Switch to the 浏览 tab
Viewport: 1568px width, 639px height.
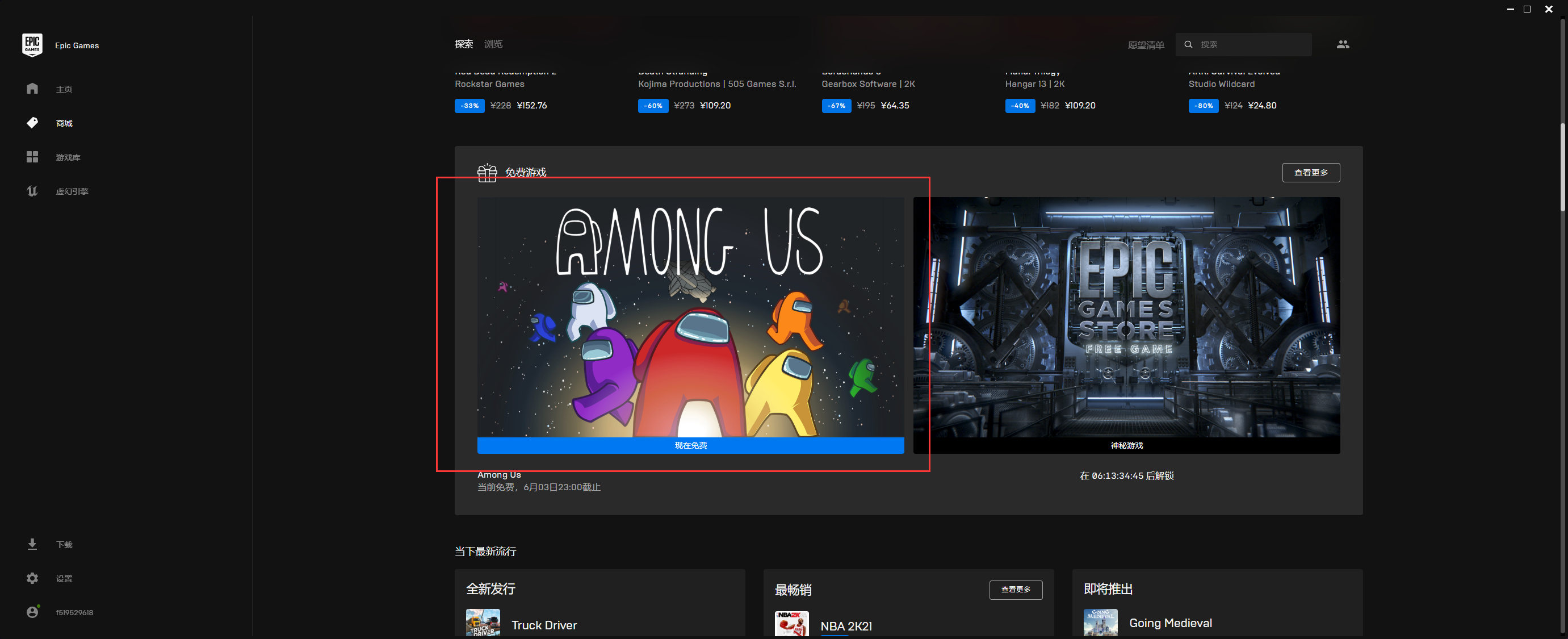493,44
